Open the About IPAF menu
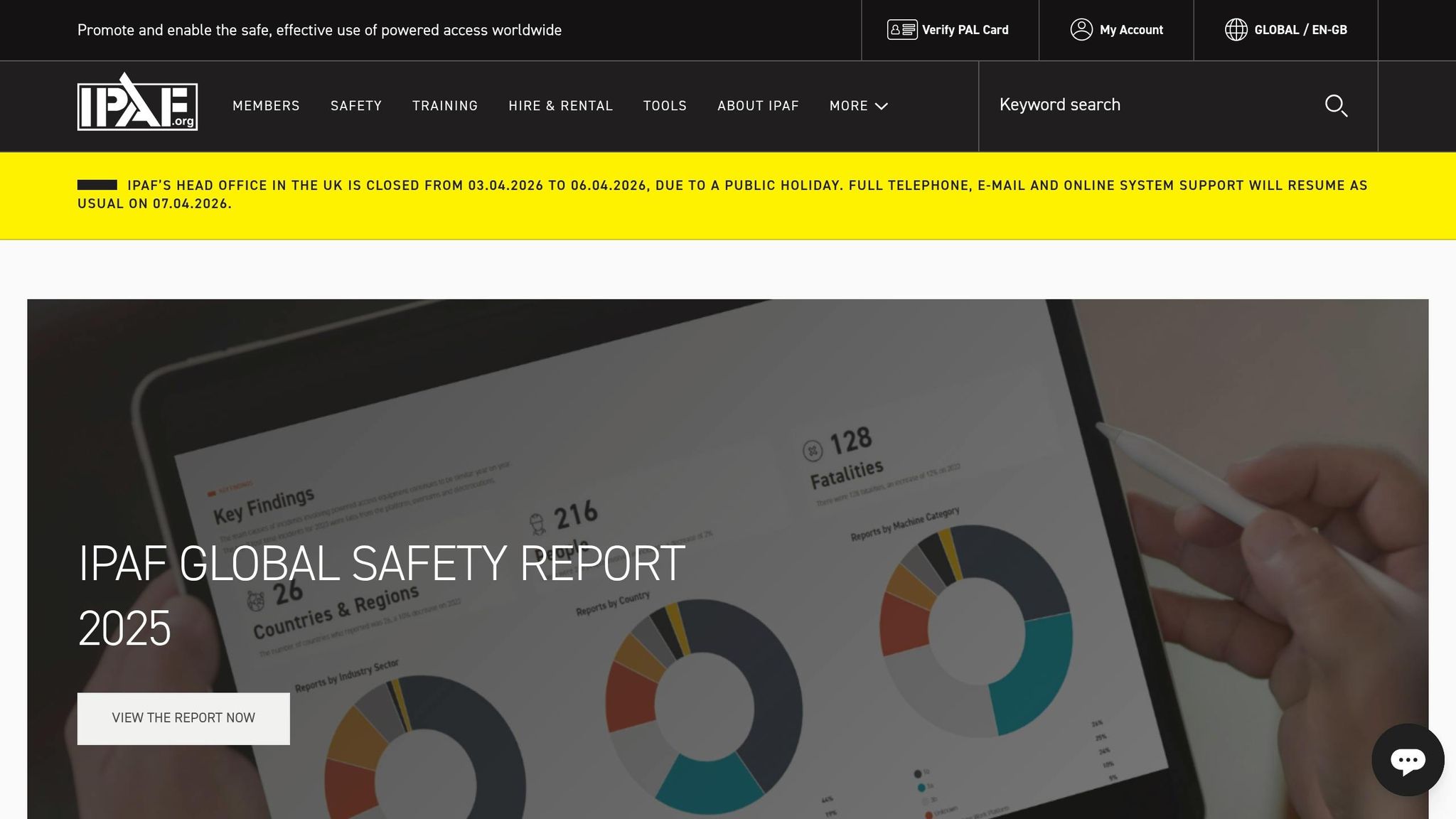 [x=758, y=106]
